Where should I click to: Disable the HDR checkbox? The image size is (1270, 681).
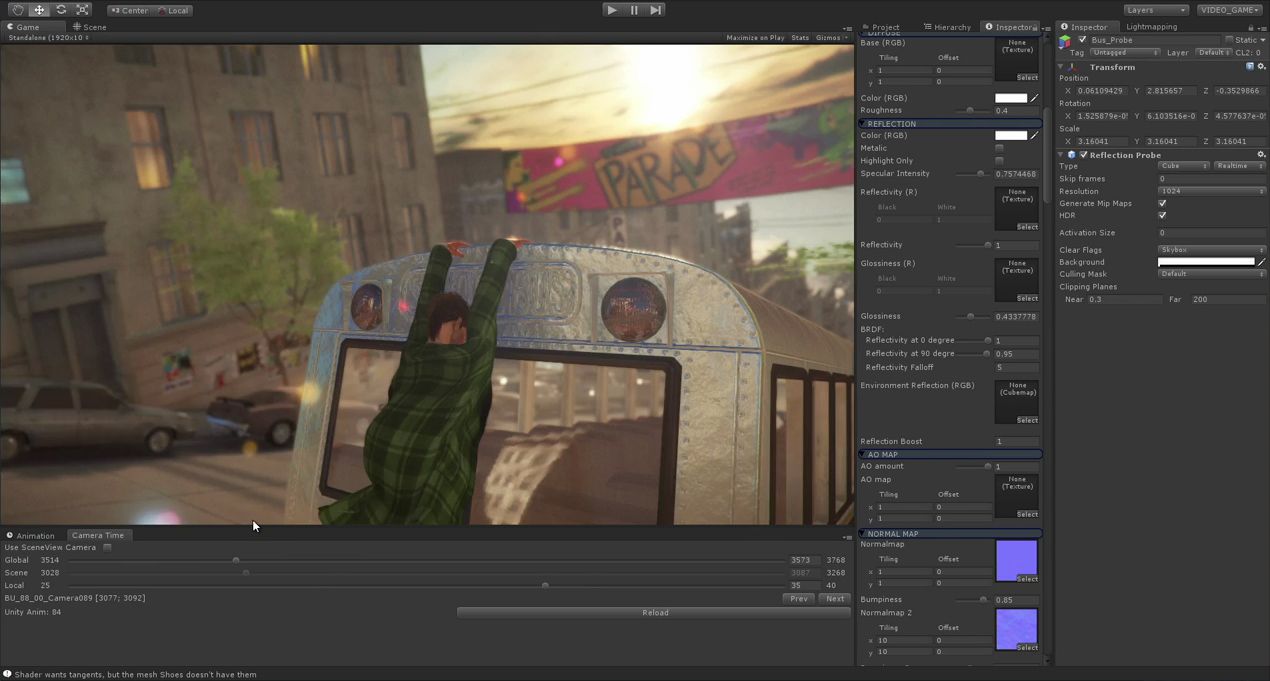click(1162, 215)
